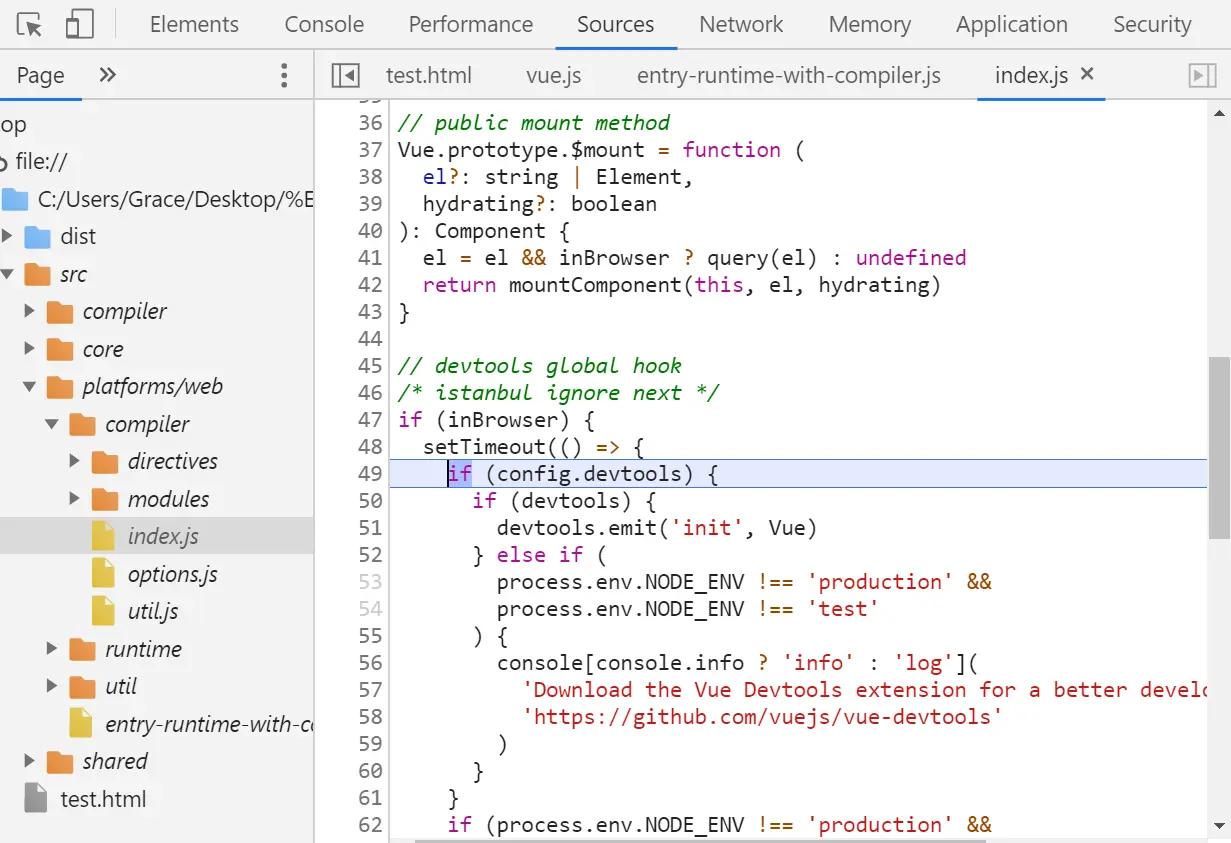Show more navigator tabs chevron
Screen dimensions: 1231x843
(x=108, y=75)
